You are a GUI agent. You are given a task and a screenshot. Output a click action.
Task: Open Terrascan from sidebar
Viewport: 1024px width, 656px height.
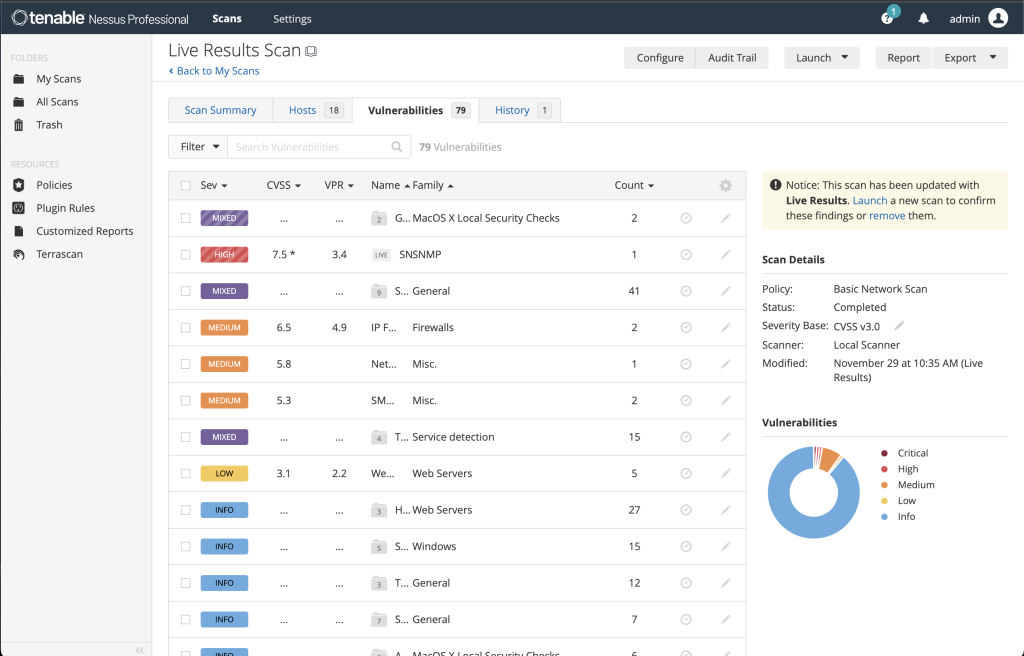[59, 254]
